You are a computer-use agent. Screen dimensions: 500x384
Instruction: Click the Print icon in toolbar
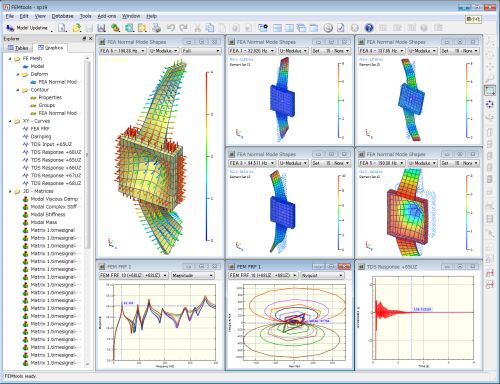156,28
